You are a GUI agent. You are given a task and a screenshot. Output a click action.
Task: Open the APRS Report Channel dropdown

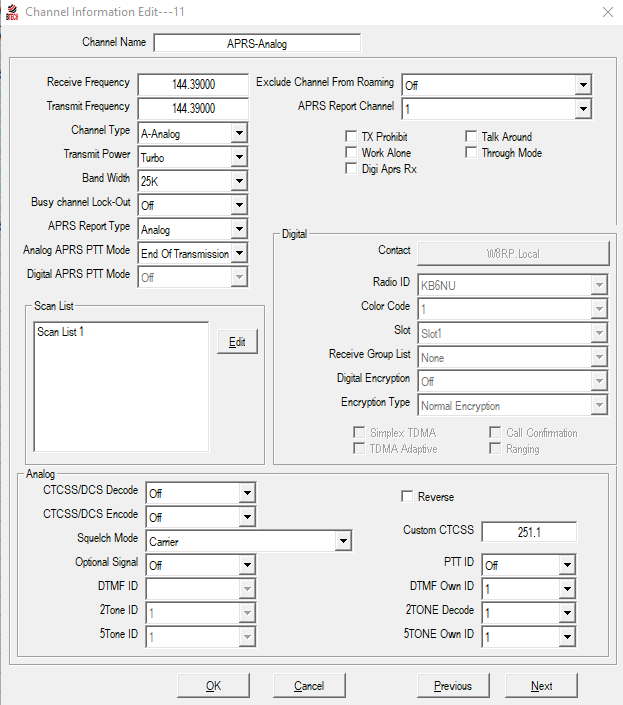tap(583, 109)
